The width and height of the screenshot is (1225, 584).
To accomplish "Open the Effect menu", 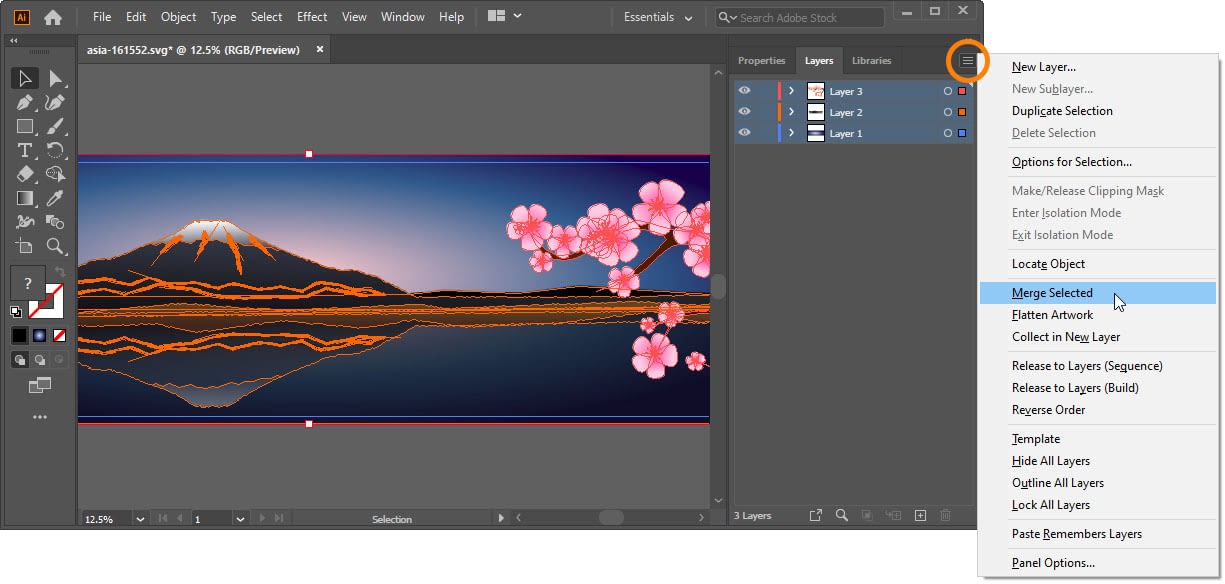I will [x=312, y=16].
